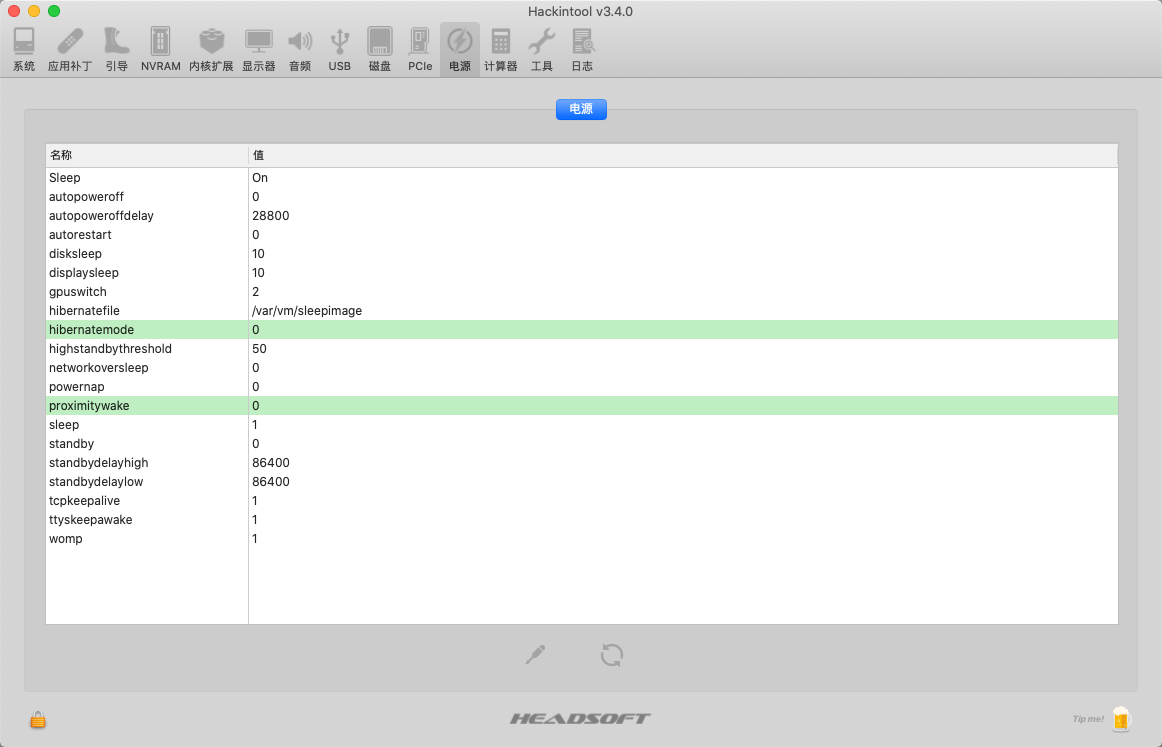Open the USB toolbar section
The image size is (1162, 747).
tap(339, 49)
